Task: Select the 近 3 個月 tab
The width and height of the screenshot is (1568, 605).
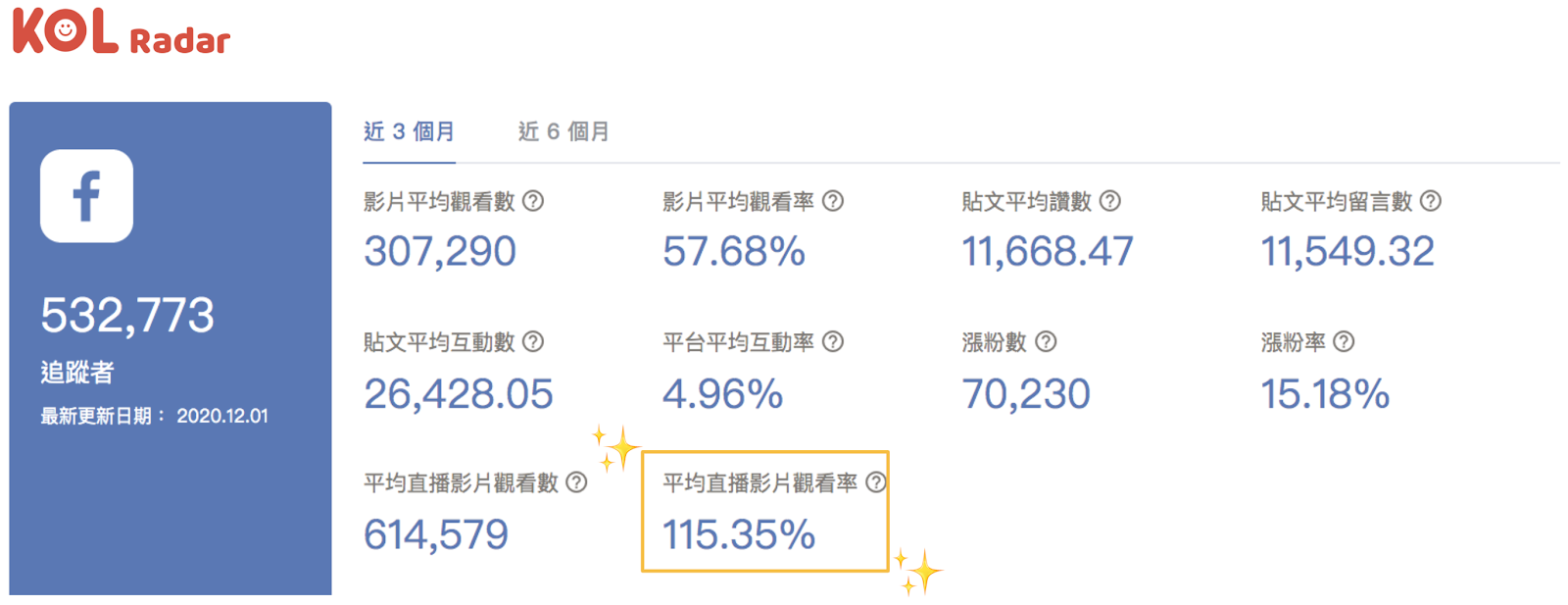Action: click(x=409, y=131)
